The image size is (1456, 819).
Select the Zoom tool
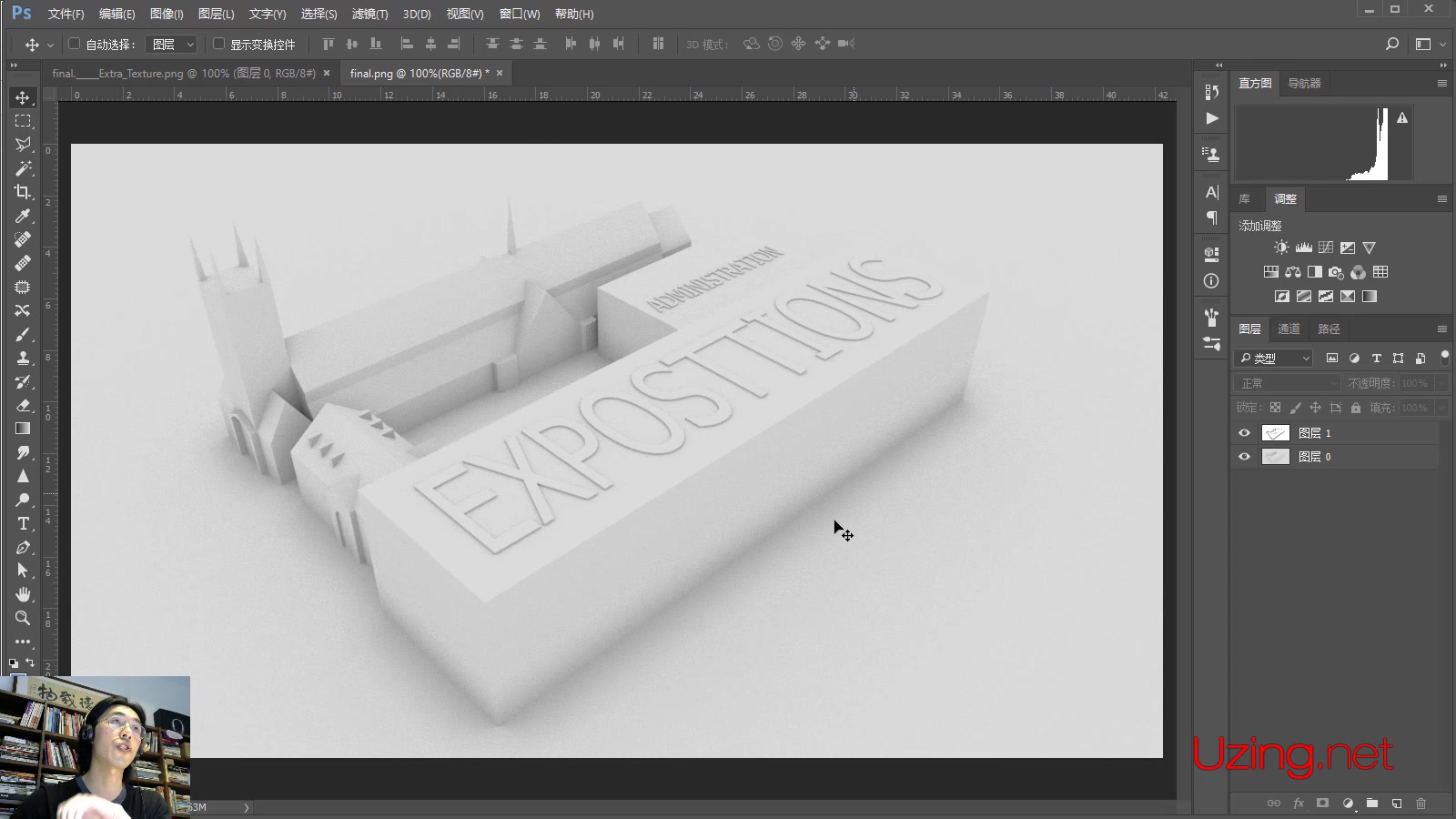click(x=22, y=618)
